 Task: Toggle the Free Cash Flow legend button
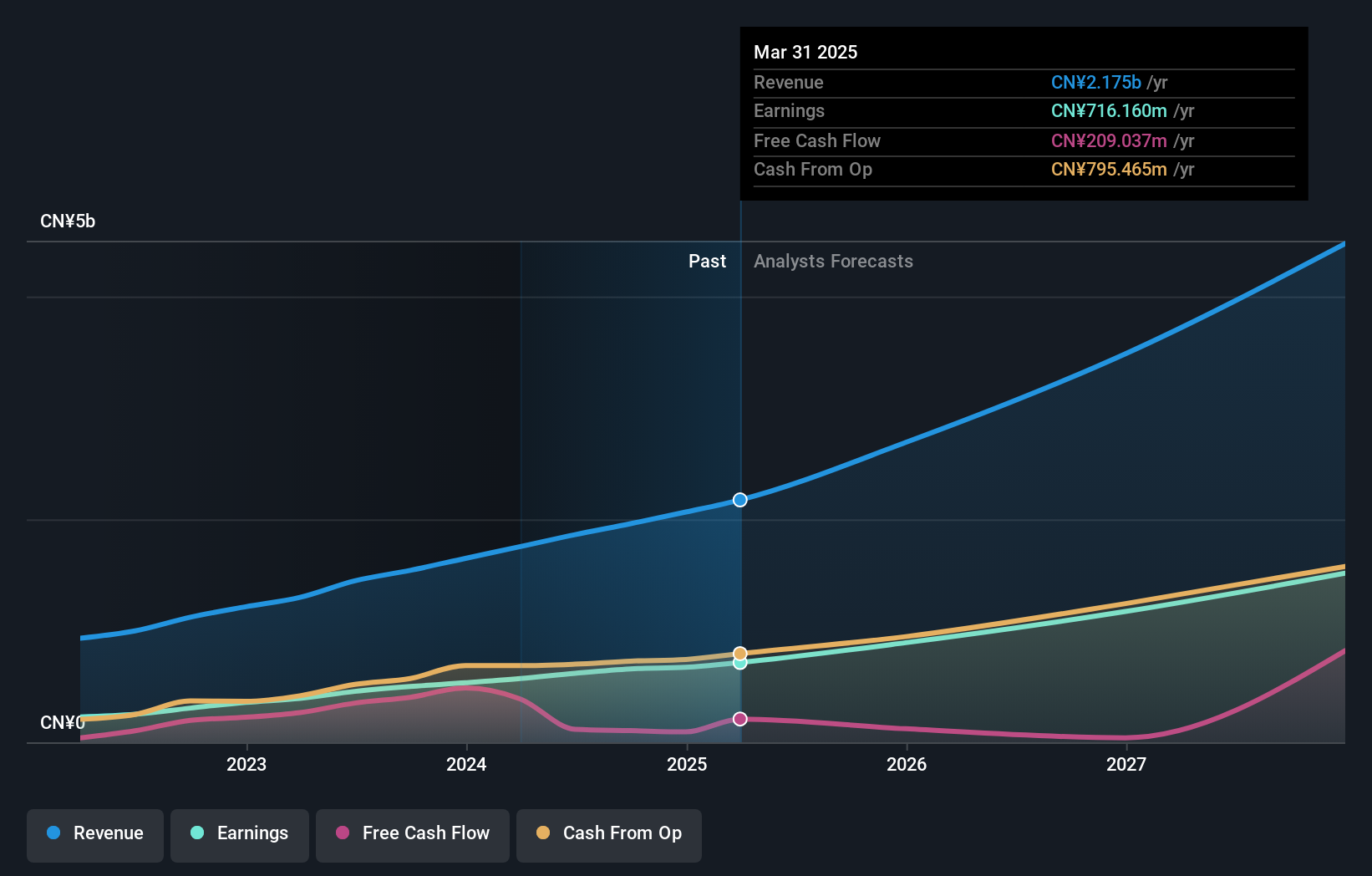click(413, 835)
